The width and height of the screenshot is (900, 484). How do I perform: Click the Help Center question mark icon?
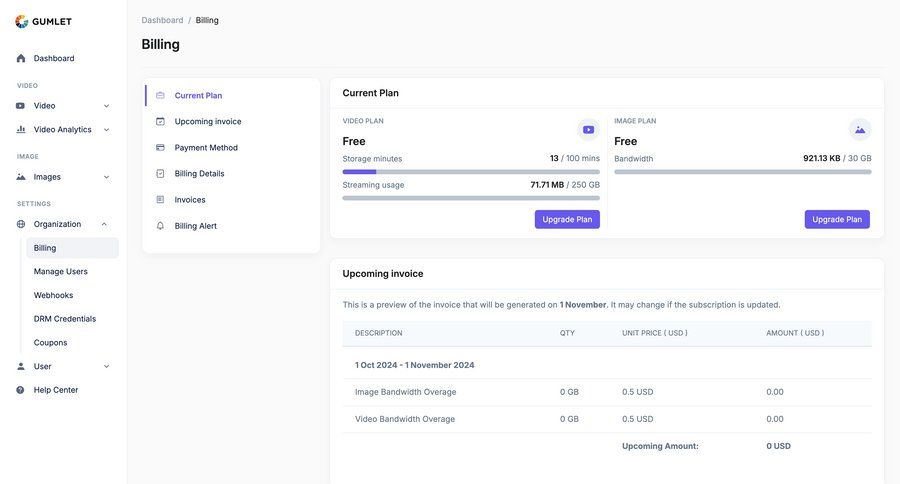tap(21, 390)
